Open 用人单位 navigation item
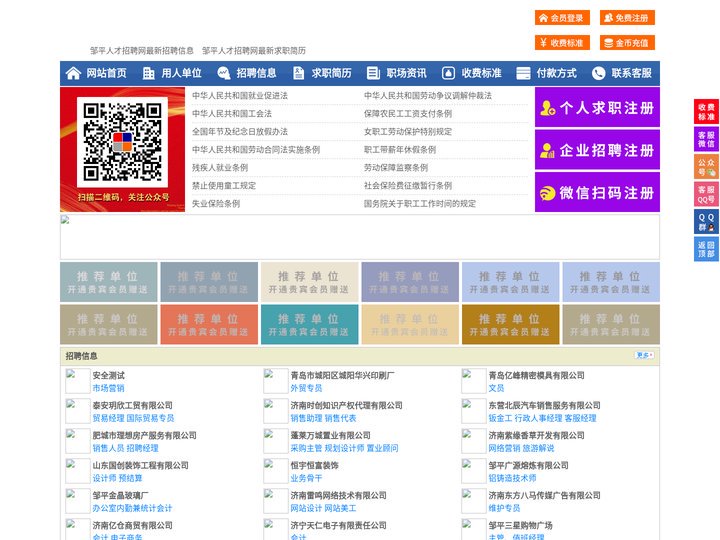 coord(181,73)
